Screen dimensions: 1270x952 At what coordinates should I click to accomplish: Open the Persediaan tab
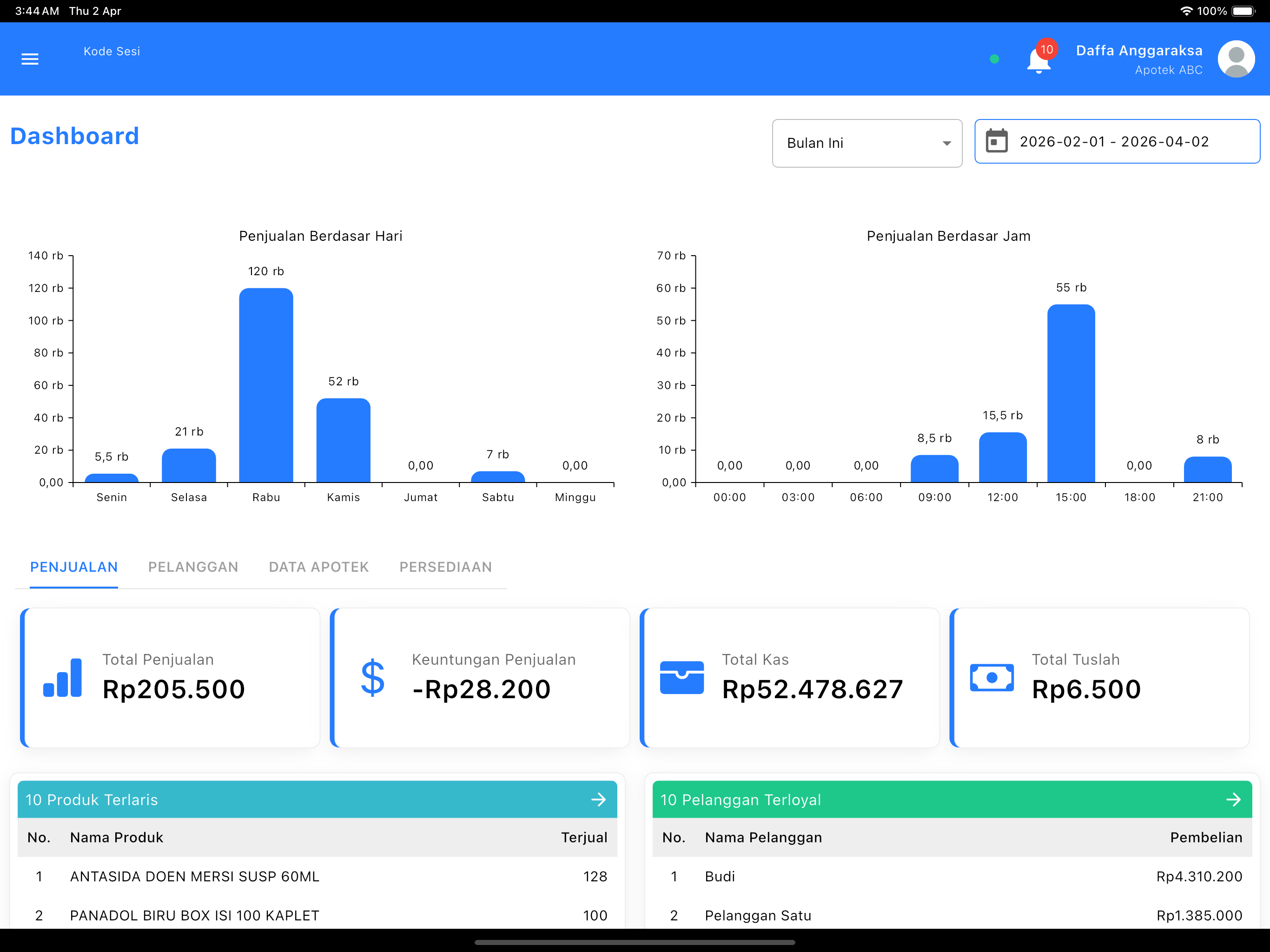coord(445,567)
